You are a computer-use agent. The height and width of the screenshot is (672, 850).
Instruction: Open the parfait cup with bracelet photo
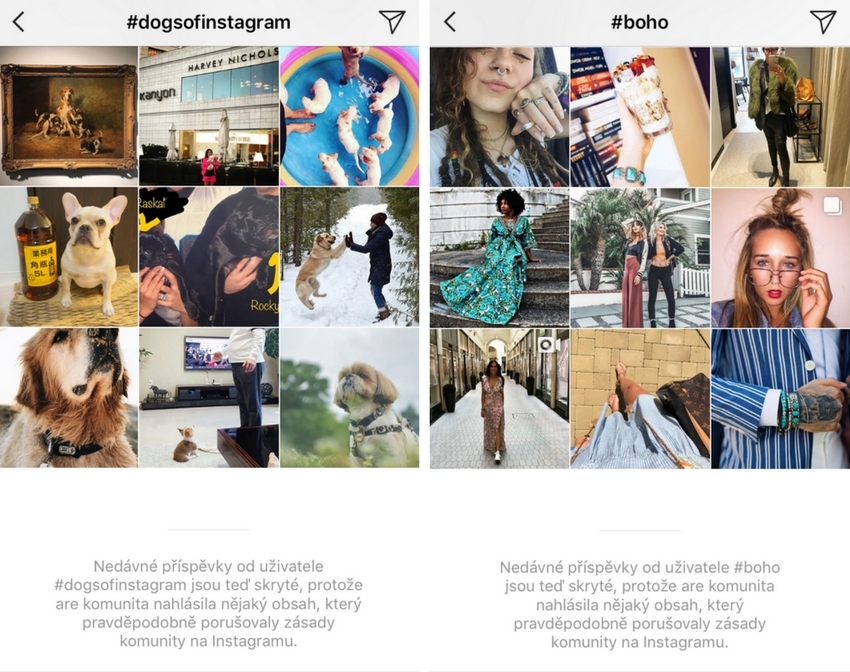640,117
